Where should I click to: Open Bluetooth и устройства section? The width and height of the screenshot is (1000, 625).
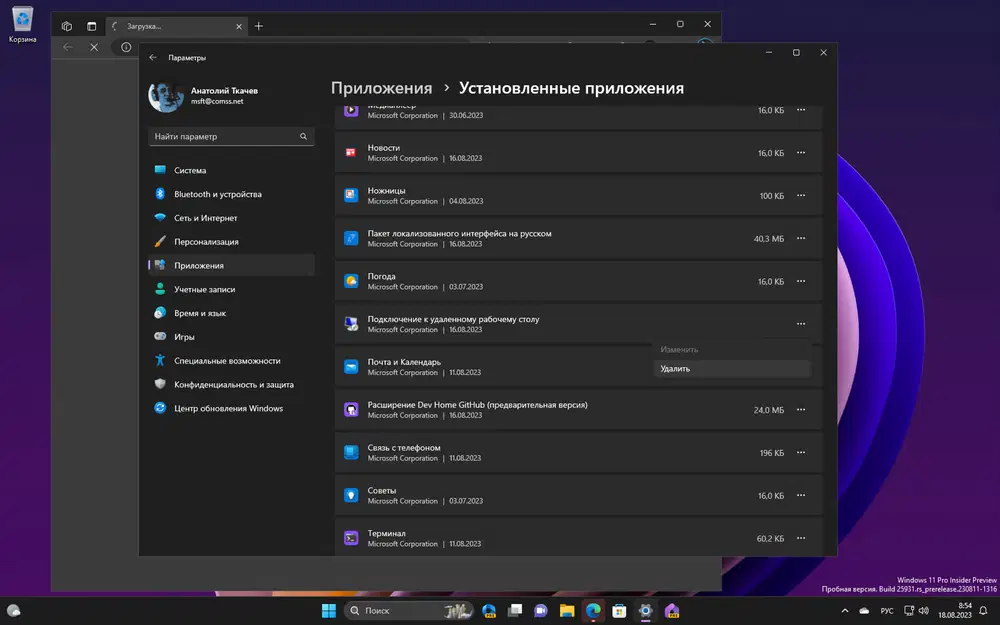coord(232,194)
